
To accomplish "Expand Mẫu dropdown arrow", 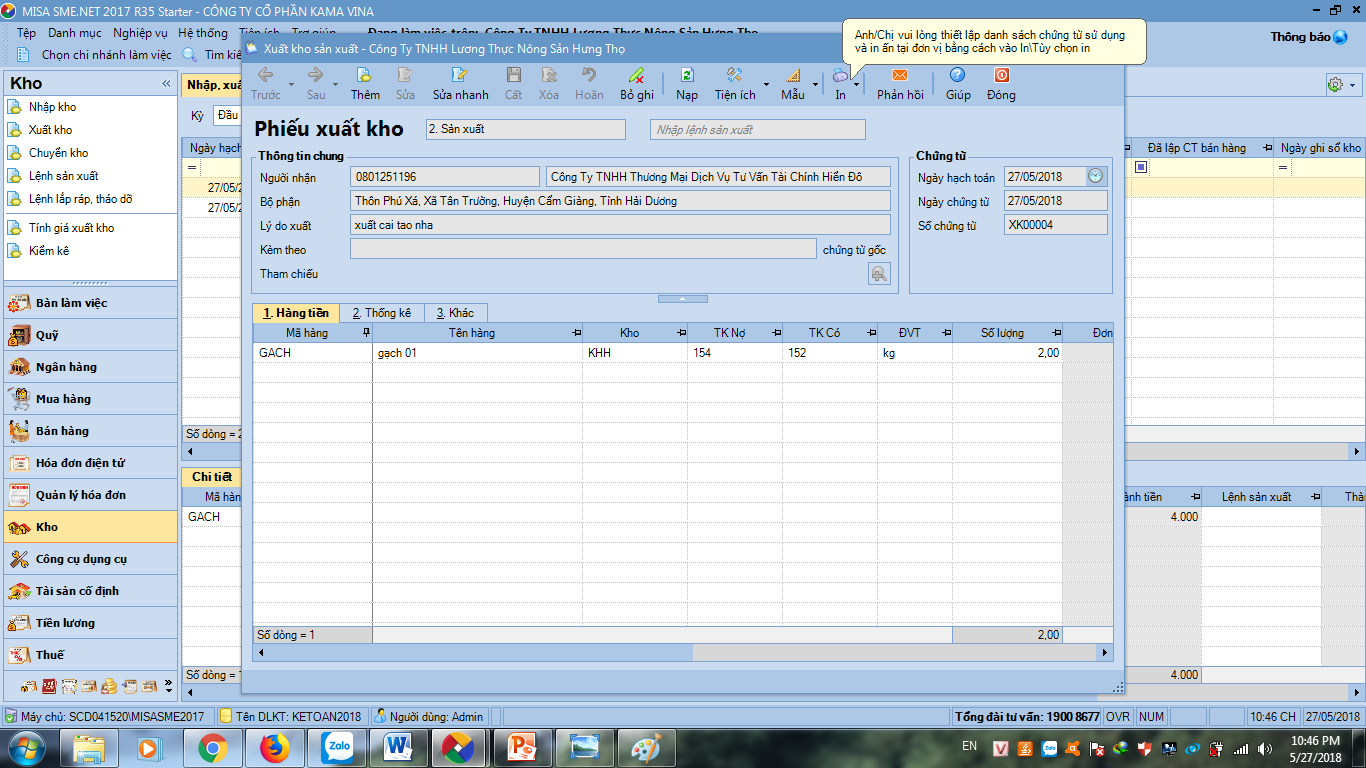I will 815,84.
